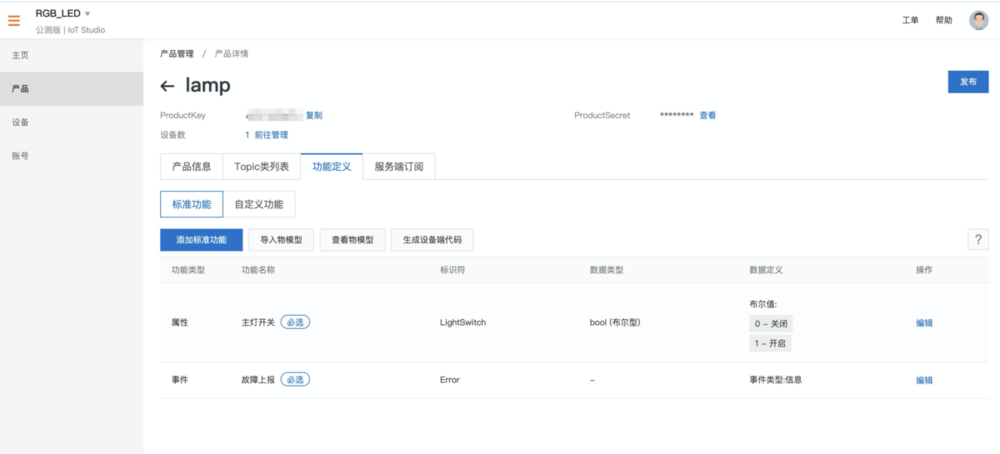Click the 主灯开关 function name
This screenshot has width=1000, height=454.
tap(258, 323)
